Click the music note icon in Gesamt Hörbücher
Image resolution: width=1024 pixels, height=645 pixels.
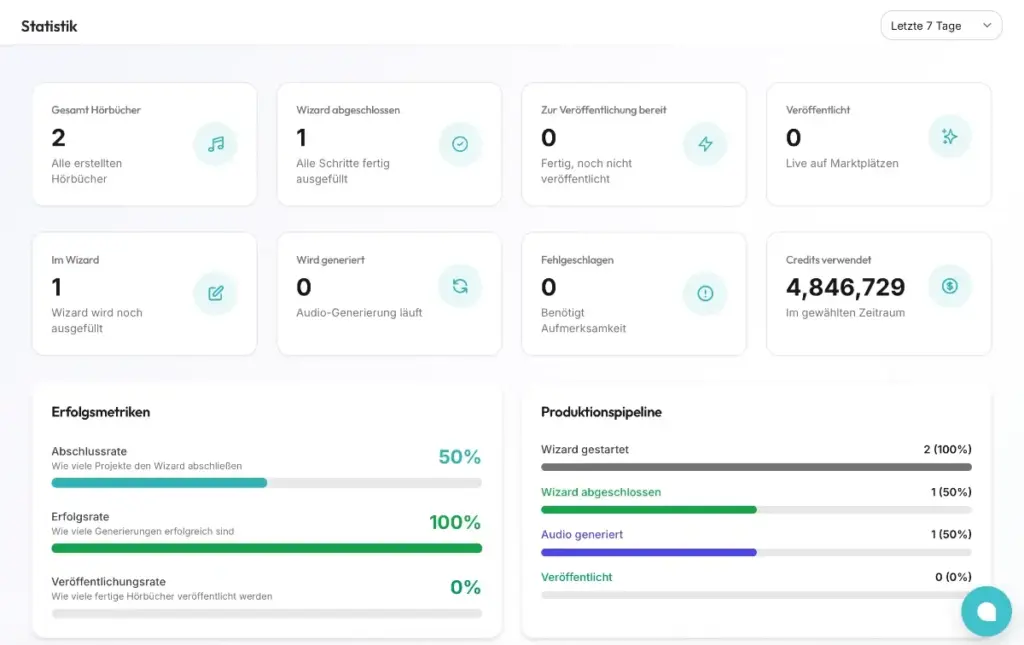click(x=215, y=144)
